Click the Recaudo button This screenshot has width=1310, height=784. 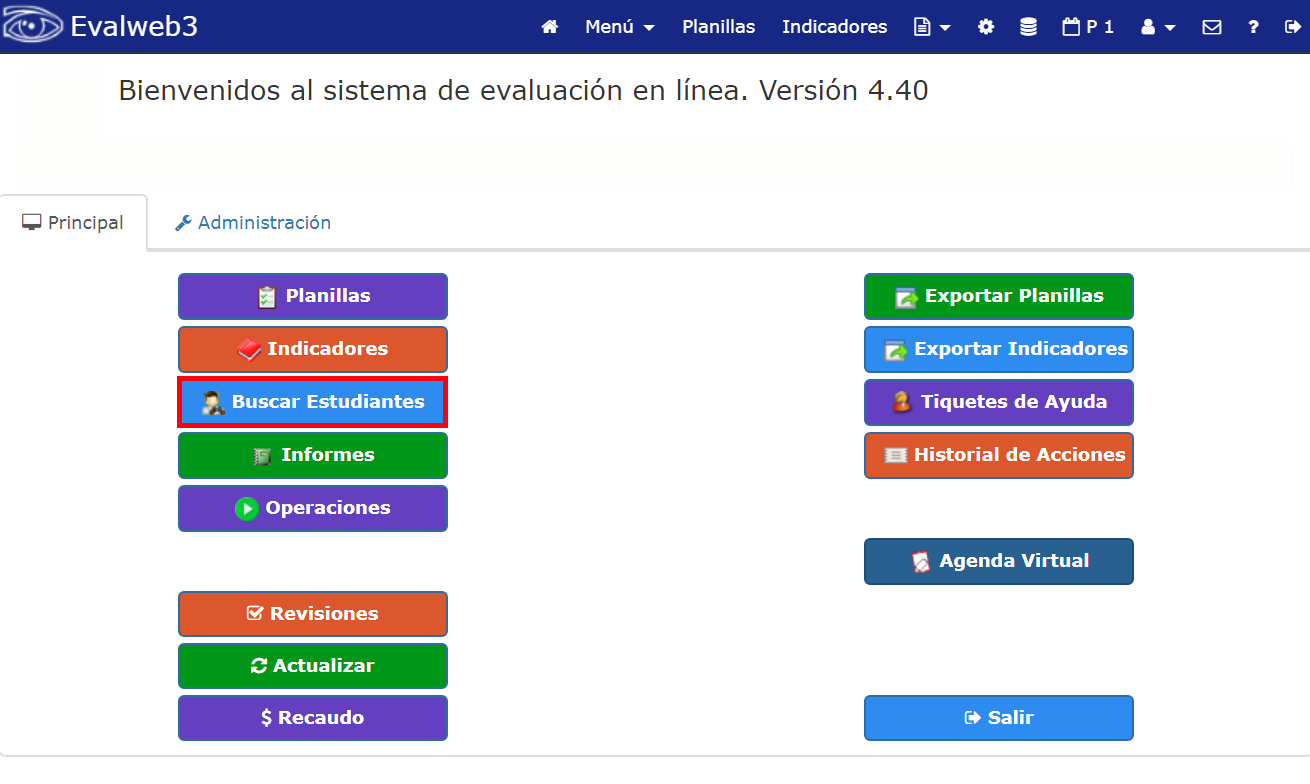tap(312, 718)
